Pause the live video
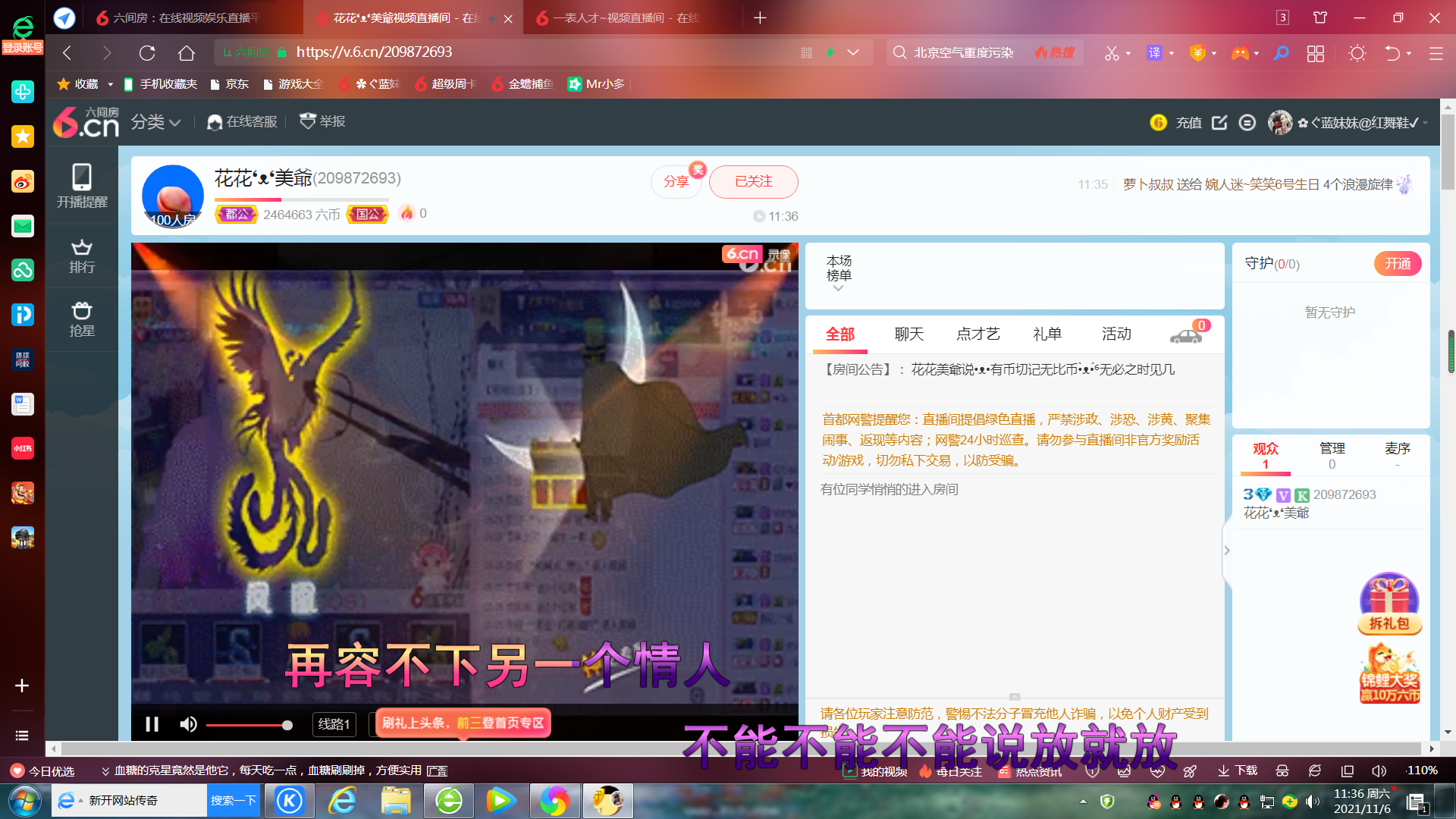Viewport: 1456px width, 819px height. (152, 724)
